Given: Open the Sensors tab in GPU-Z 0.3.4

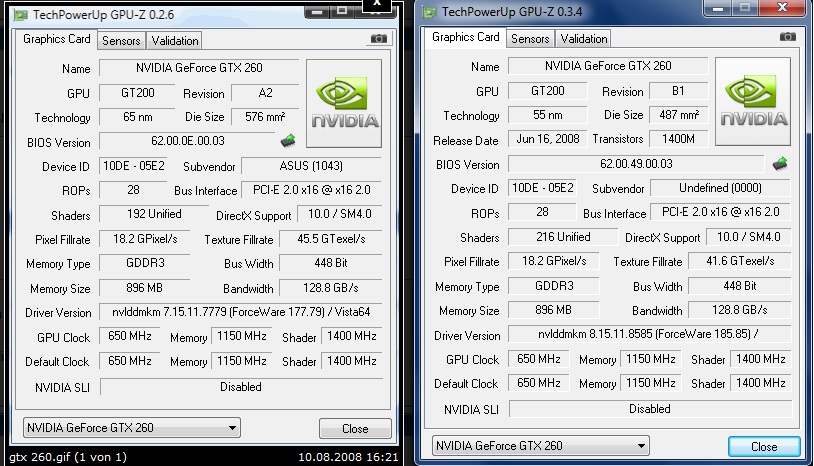Looking at the screenshot, I should click(x=530, y=38).
